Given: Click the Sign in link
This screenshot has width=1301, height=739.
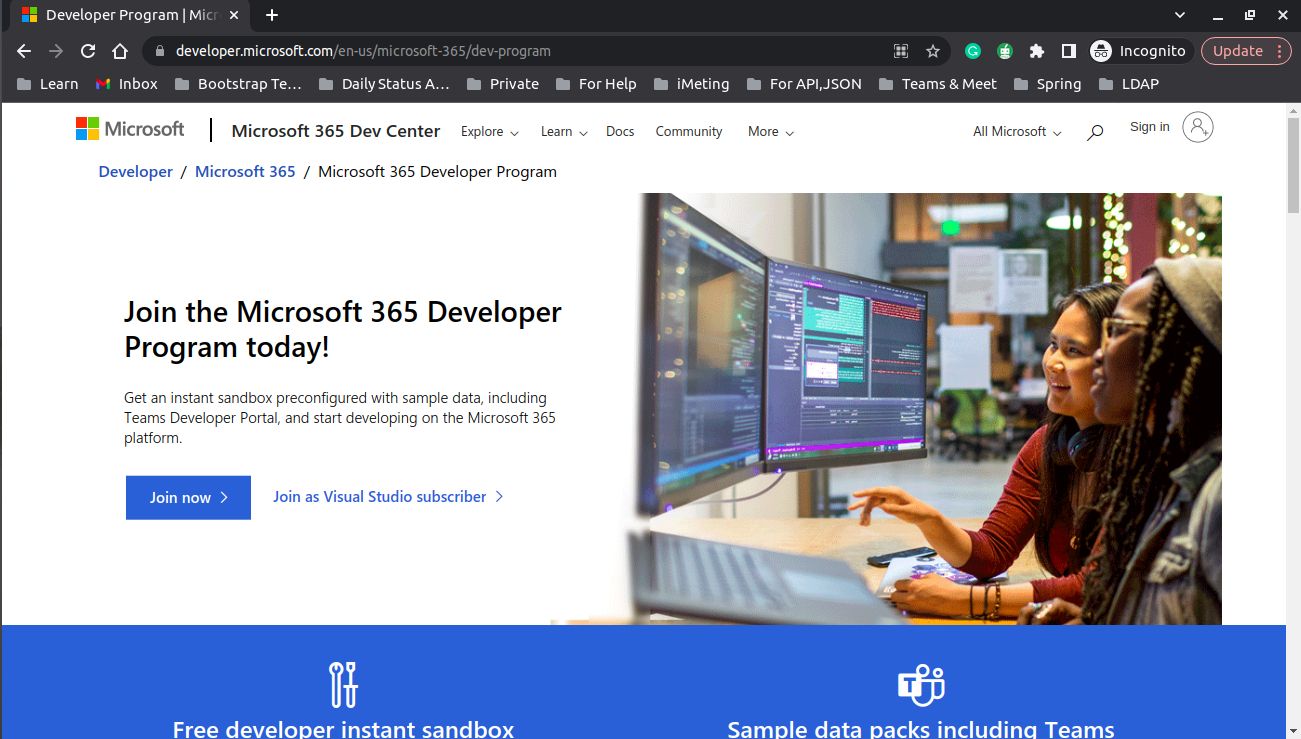Looking at the screenshot, I should (1149, 127).
